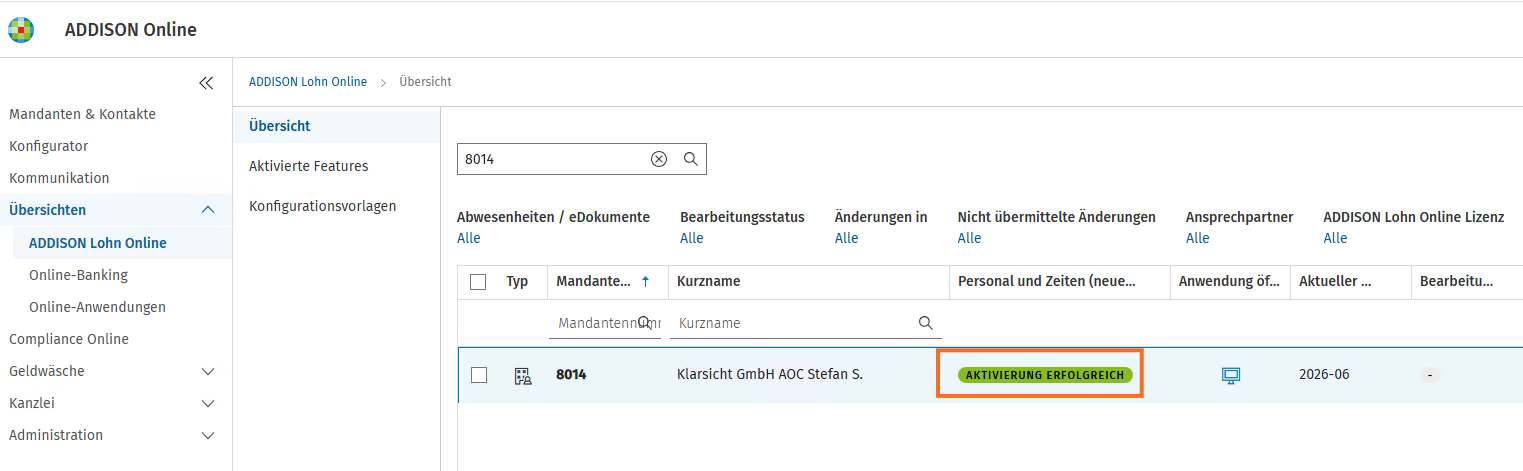
Task: Click the Typ column header
Action: coord(517,282)
